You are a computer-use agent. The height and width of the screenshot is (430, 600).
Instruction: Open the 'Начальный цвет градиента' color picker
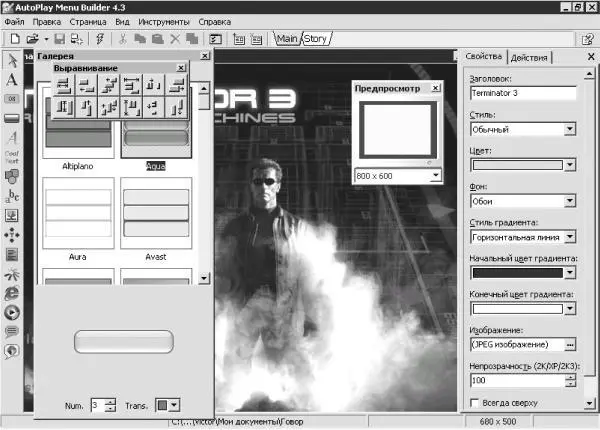click(x=569, y=273)
